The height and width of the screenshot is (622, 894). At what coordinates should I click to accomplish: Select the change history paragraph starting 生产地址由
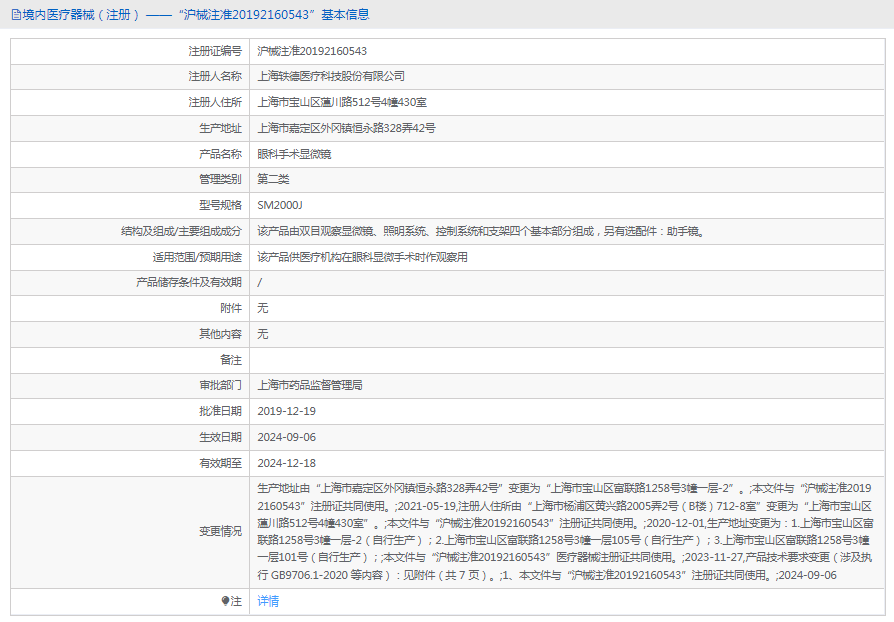pyautogui.click(x=565, y=532)
